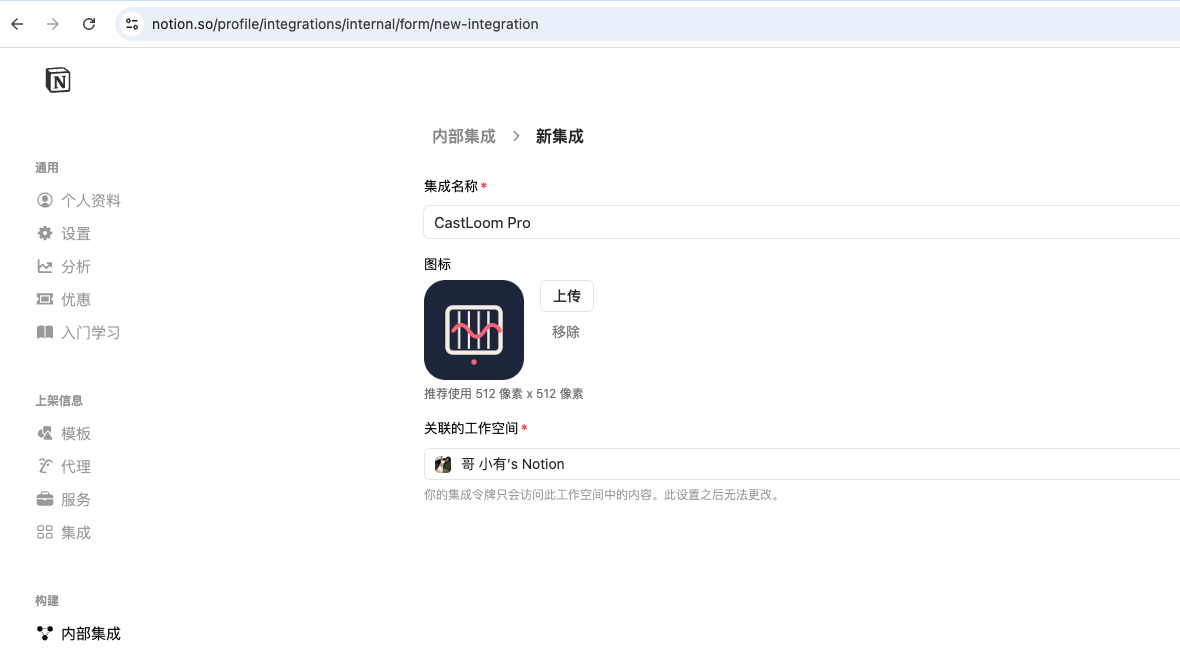Image resolution: width=1180 pixels, height=661 pixels.
Task: Click the 集成名称 field with CastLoom Pro
Action: tap(801, 222)
